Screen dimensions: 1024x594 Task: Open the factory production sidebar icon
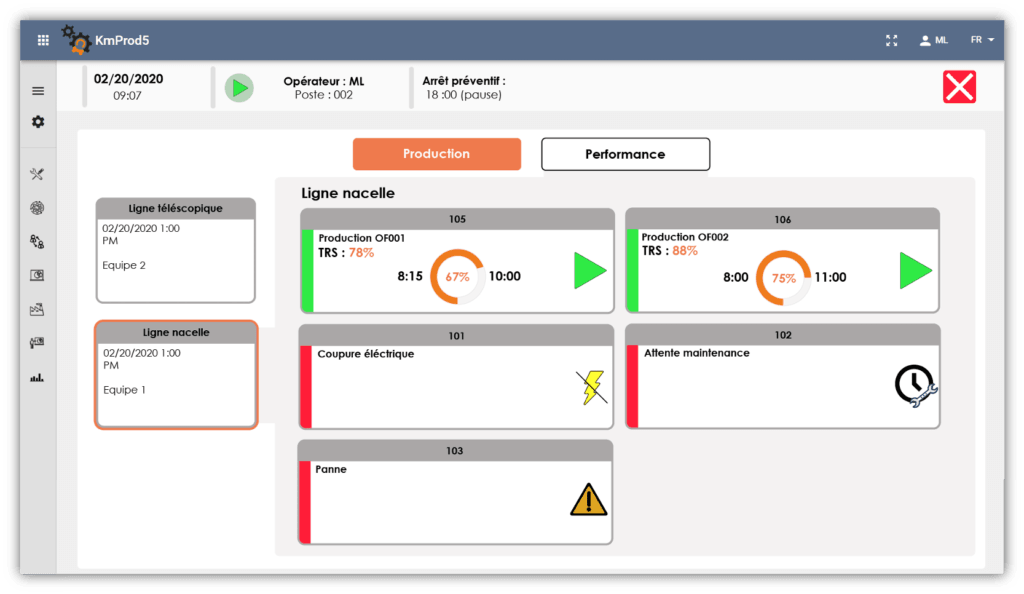tap(37, 309)
